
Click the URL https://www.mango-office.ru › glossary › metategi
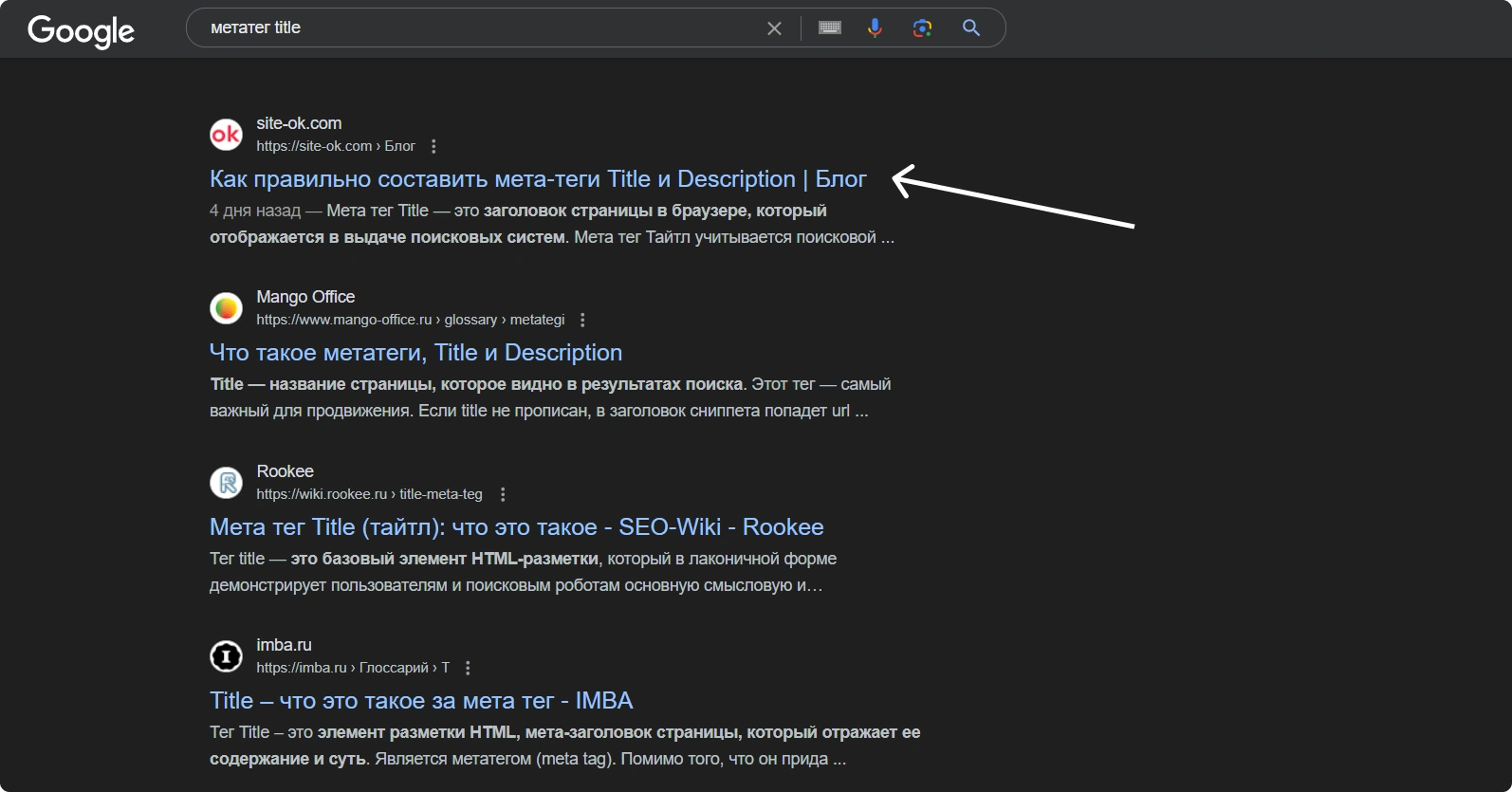coord(411,320)
